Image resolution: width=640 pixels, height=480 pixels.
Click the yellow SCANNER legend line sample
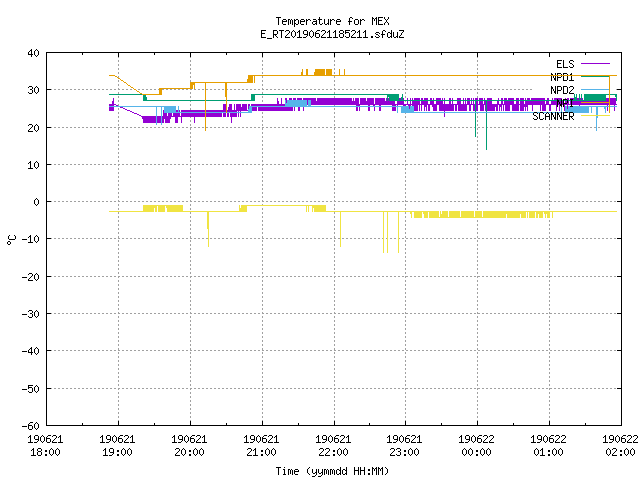595,116
